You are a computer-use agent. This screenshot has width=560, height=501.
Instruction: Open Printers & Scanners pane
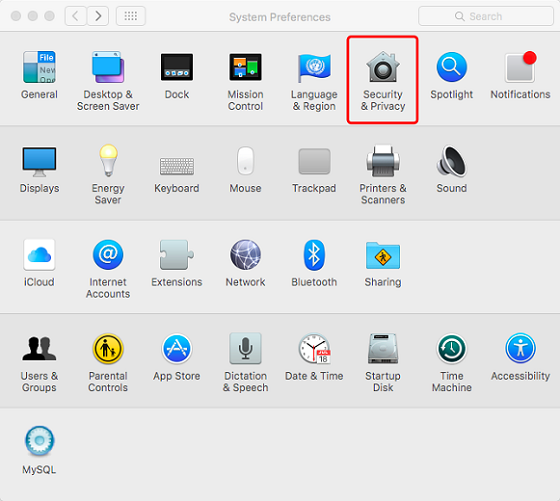tap(382, 174)
